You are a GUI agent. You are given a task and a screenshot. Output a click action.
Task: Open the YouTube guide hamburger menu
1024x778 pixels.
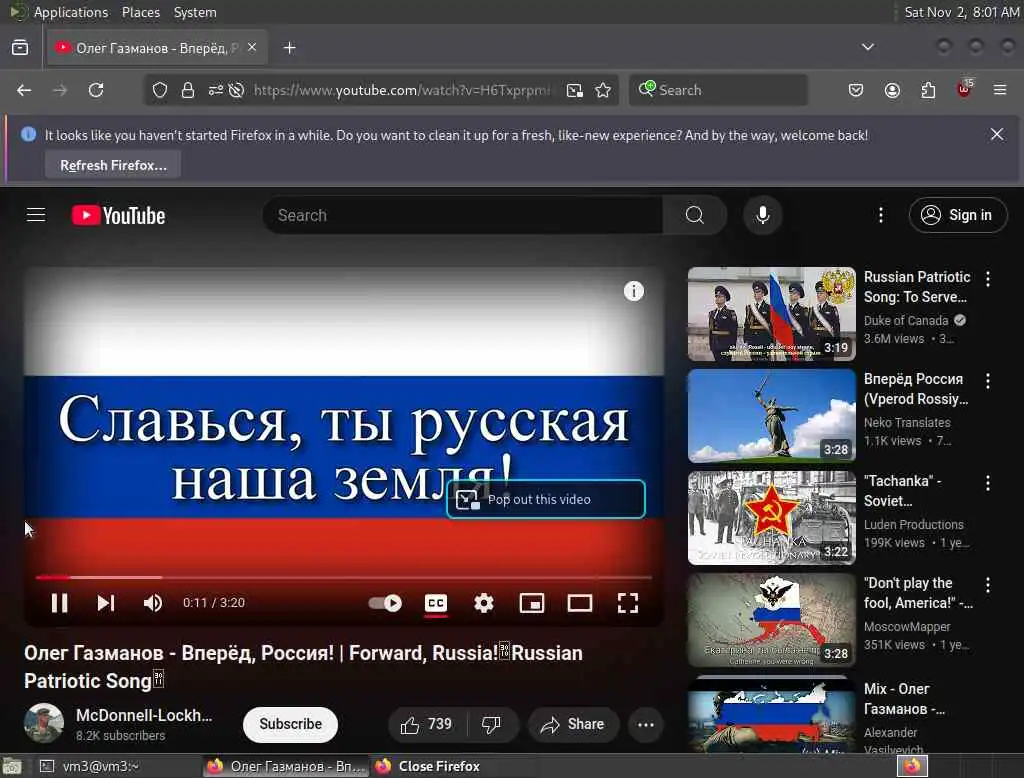tap(36, 215)
